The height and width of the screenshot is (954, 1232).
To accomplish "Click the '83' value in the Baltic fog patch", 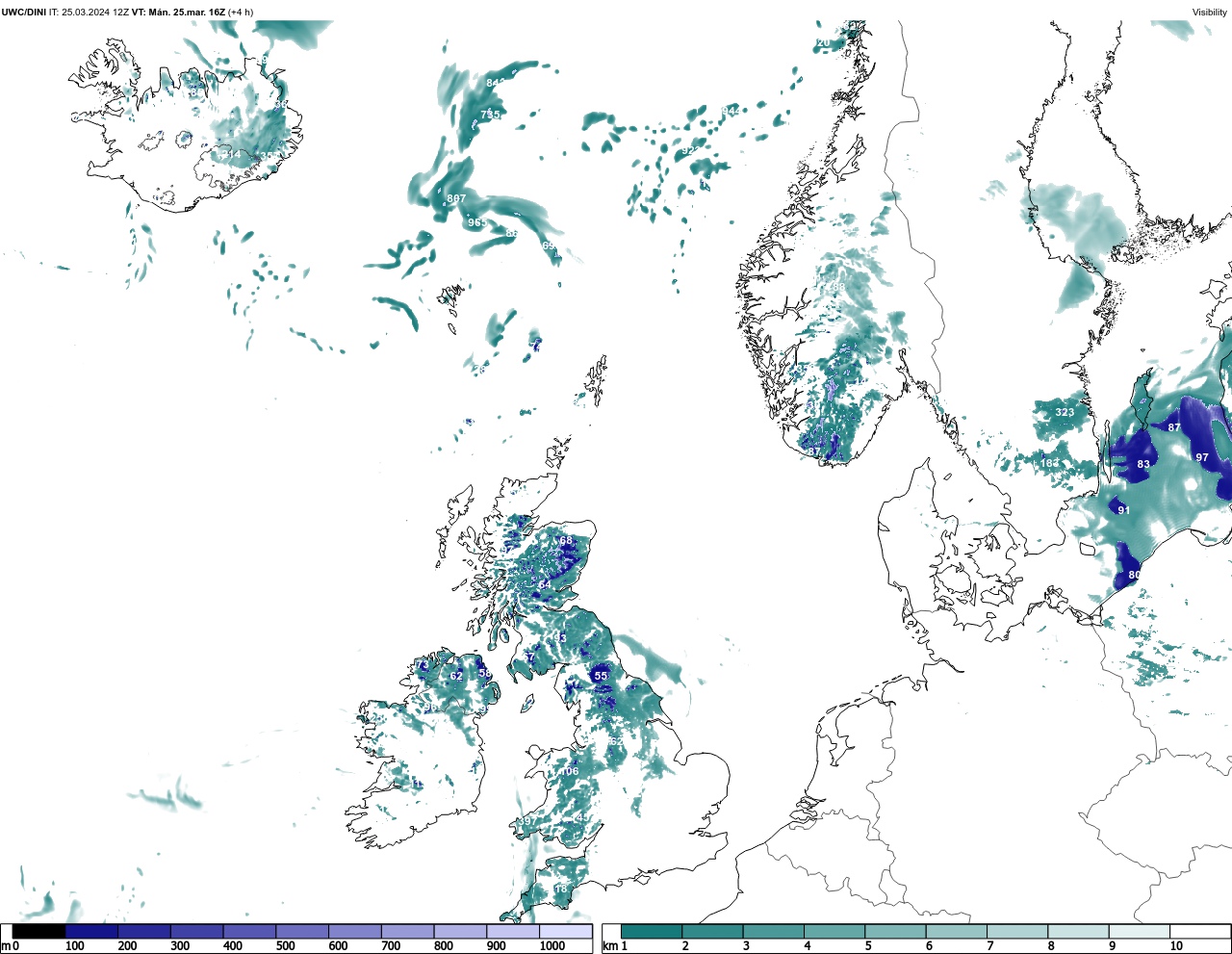I will point(1143,464).
